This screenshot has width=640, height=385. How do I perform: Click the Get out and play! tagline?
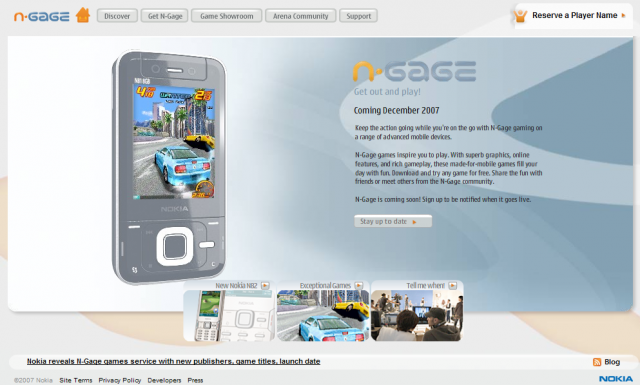pos(387,91)
